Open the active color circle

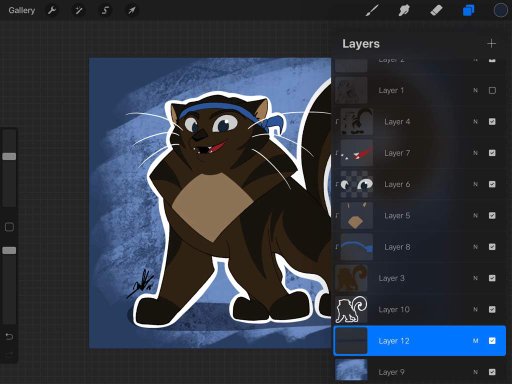point(500,10)
